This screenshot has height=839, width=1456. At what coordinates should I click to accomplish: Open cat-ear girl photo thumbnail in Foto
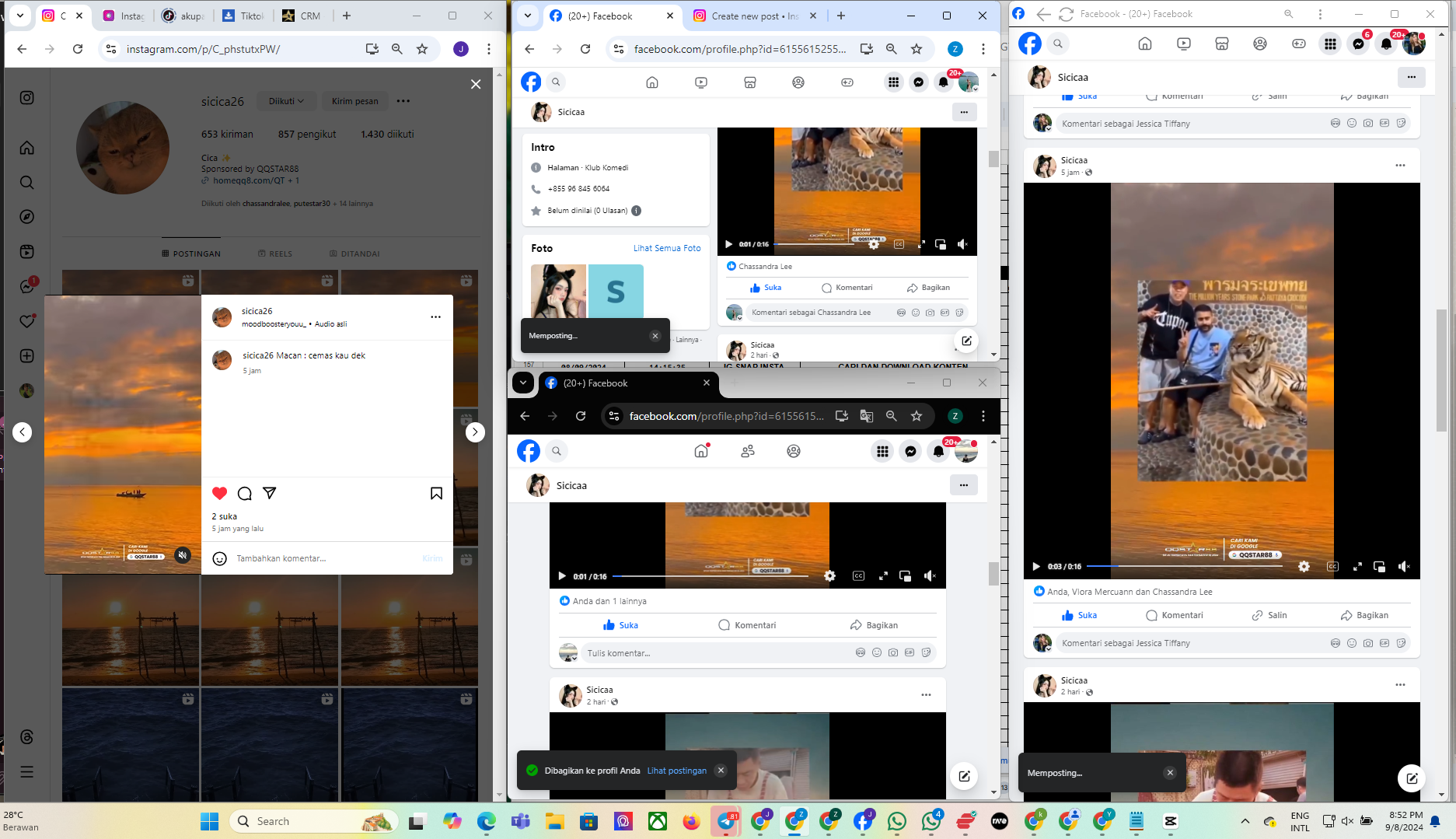[x=558, y=292]
